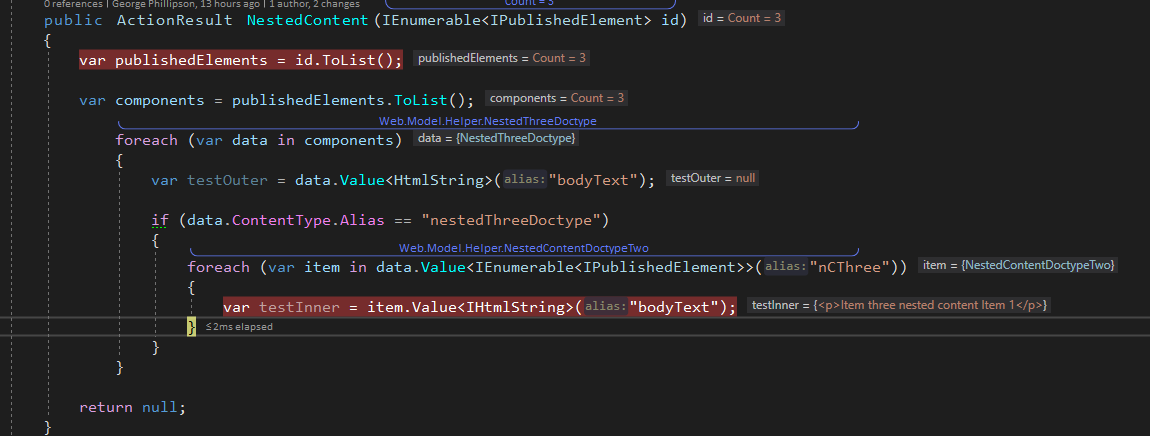Click the "bodyText" string in the testOuter line
The height and width of the screenshot is (436, 1150).
point(593,180)
